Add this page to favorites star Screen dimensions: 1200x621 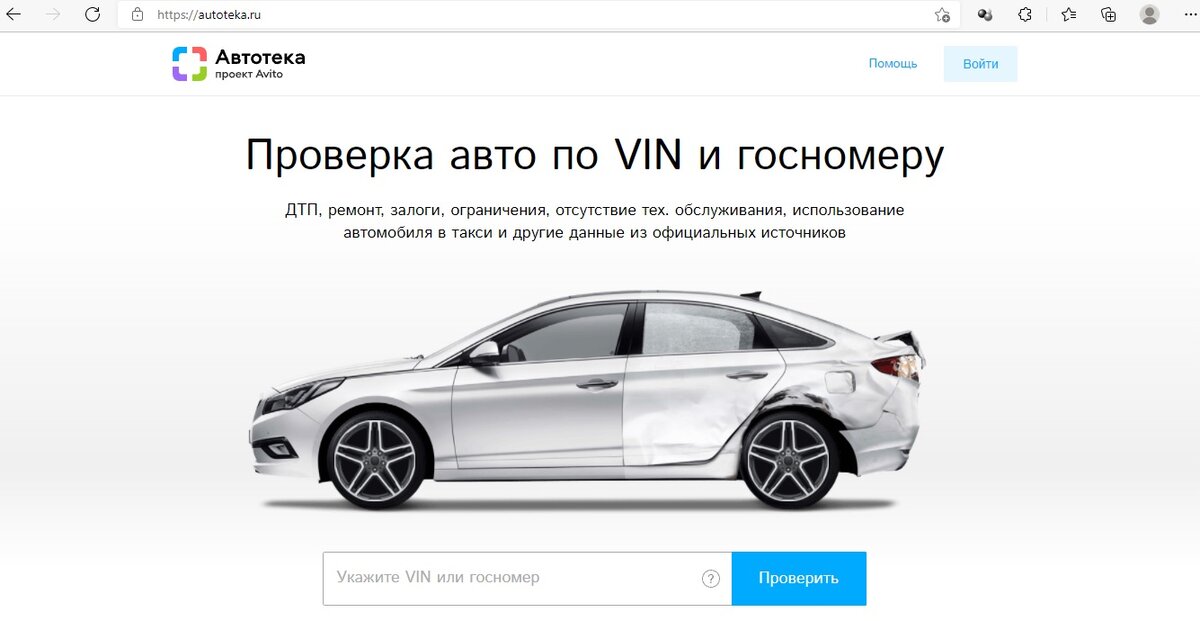pyautogui.click(x=942, y=15)
